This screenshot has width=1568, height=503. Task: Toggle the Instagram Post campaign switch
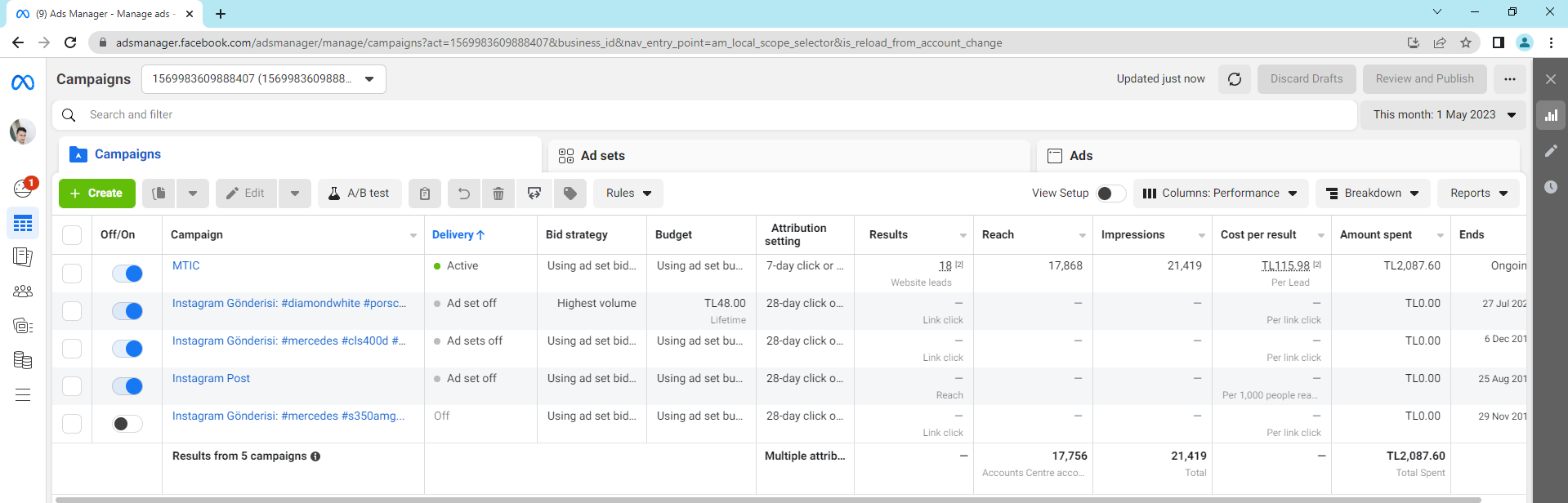coord(127,386)
